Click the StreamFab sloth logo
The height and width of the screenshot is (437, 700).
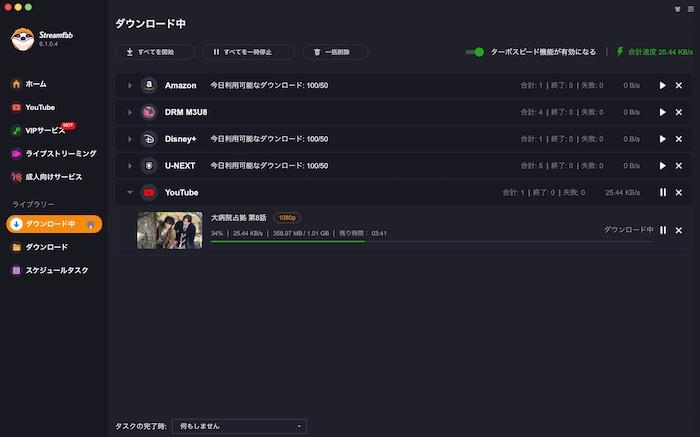[x=22, y=39]
